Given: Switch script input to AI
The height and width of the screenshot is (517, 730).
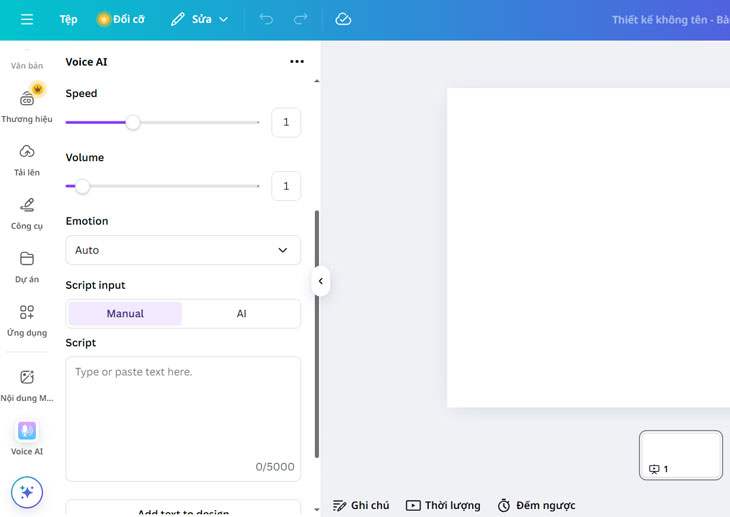Looking at the screenshot, I should click(241, 314).
